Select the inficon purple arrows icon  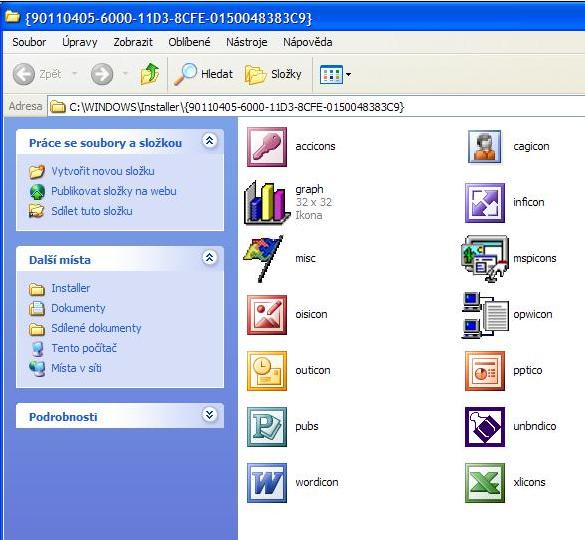(x=484, y=203)
